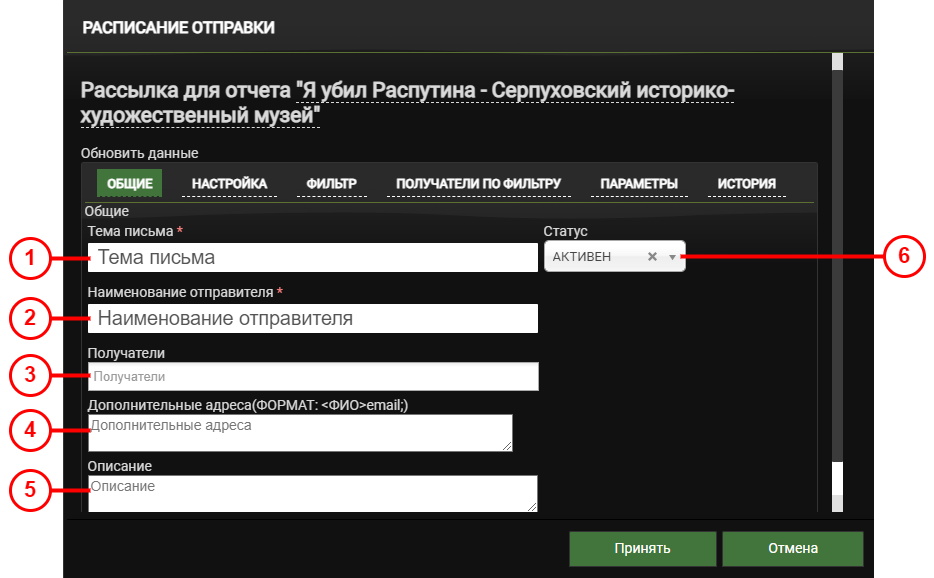Grab the Дополнительные адреса resize handle
934x578 pixels.
click(x=507, y=446)
